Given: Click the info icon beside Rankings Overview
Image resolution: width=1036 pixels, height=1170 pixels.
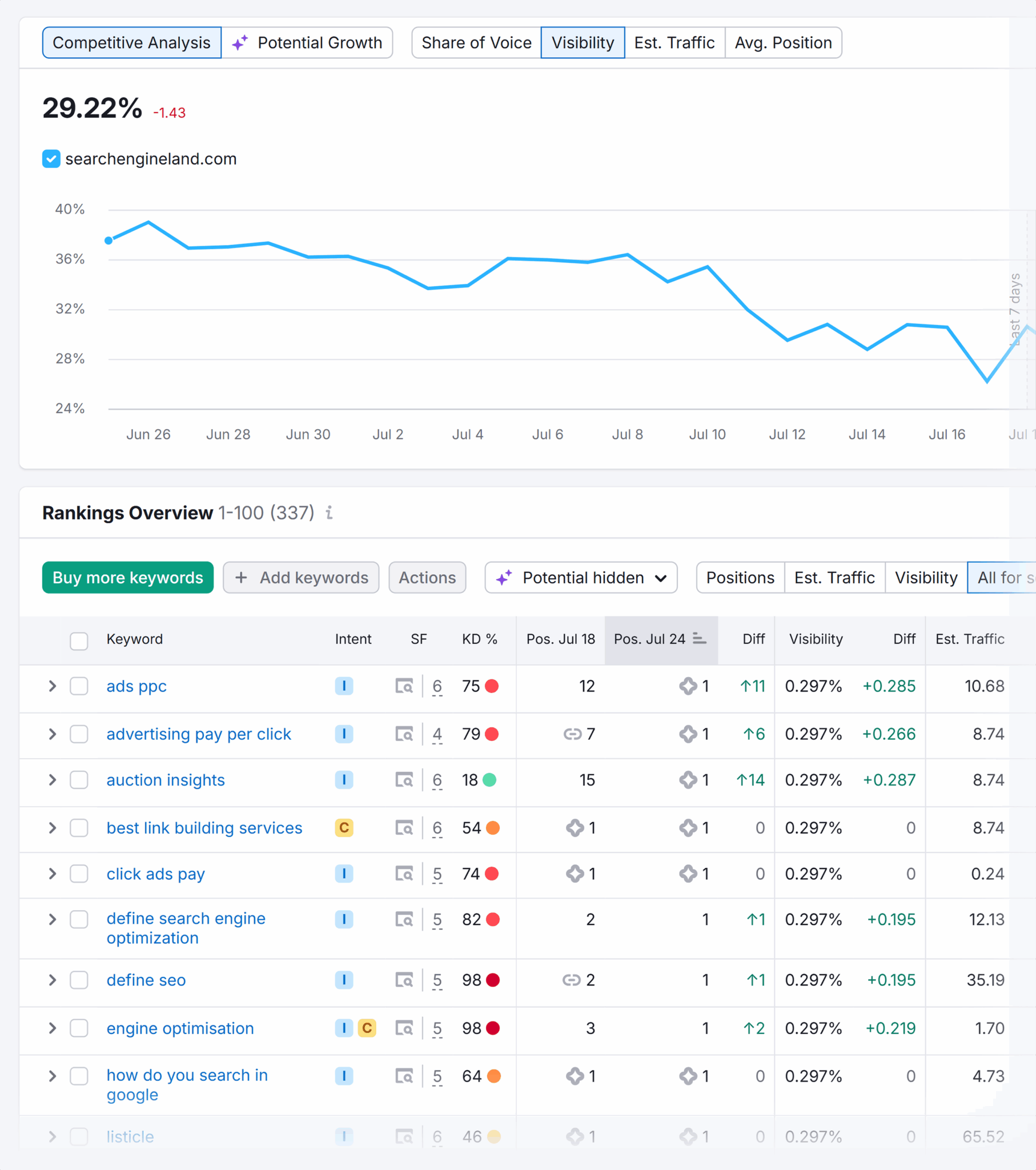Looking at the screenshot, I should coord(330,514).
